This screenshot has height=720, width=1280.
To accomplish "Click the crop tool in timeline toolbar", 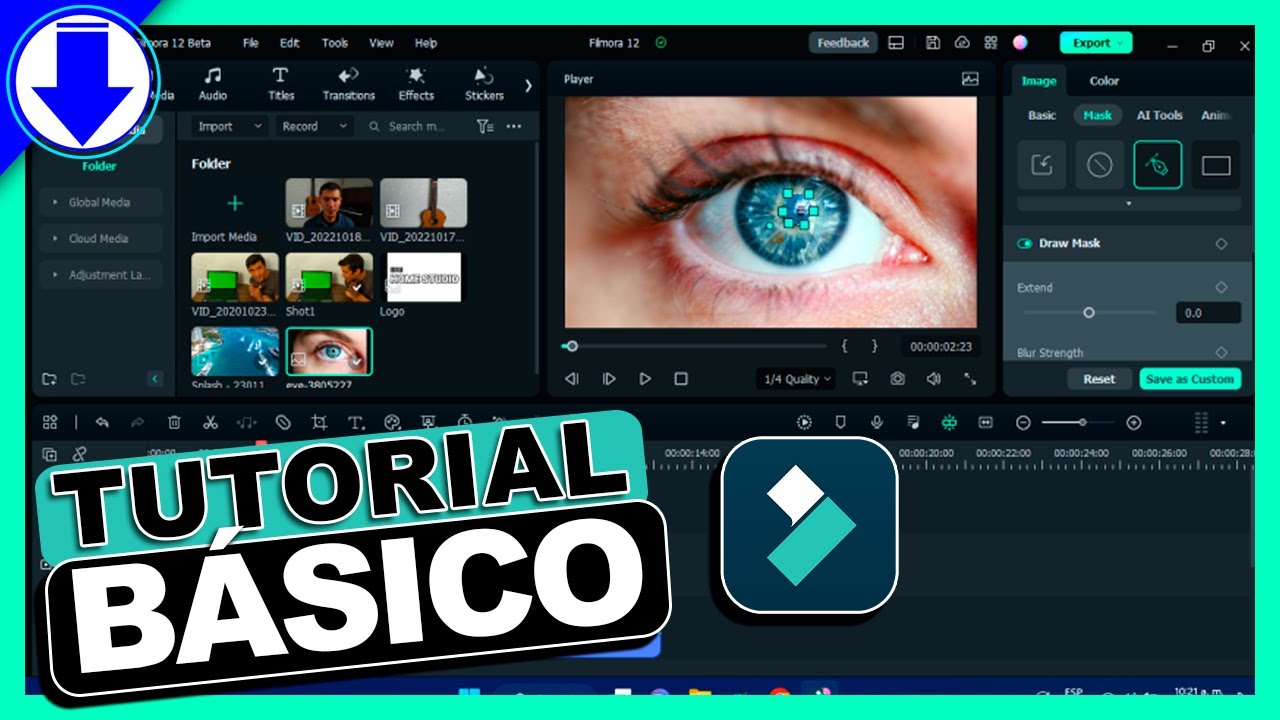I will coord(319,423).
